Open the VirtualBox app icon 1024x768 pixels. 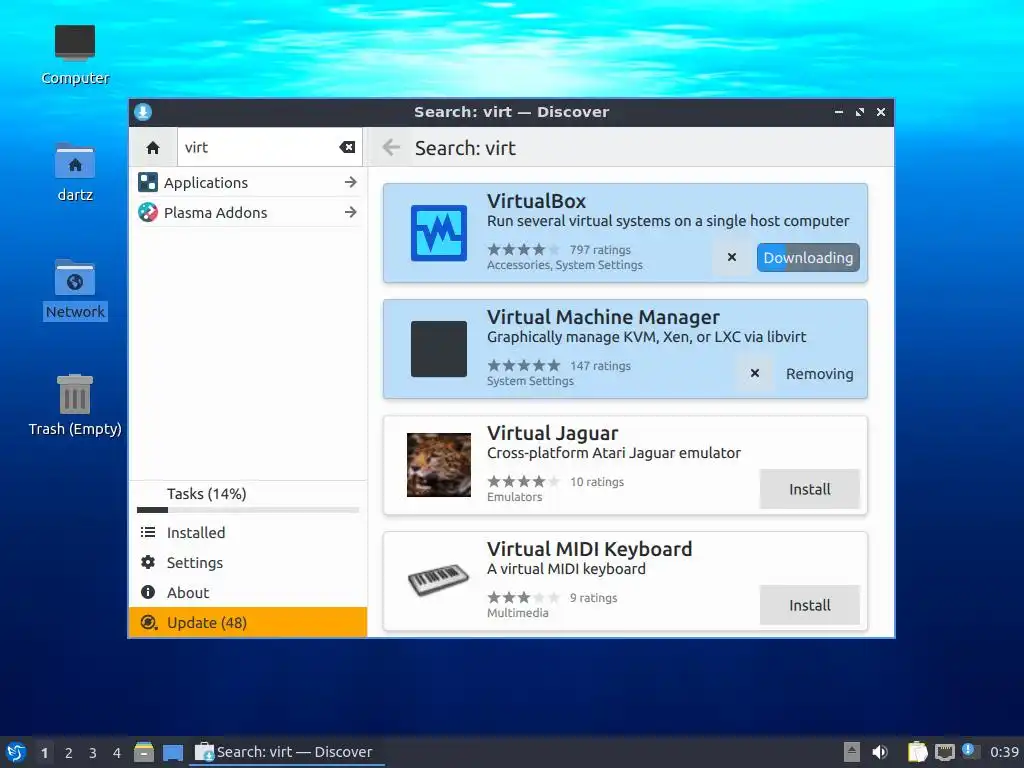[x=439, y=233]
